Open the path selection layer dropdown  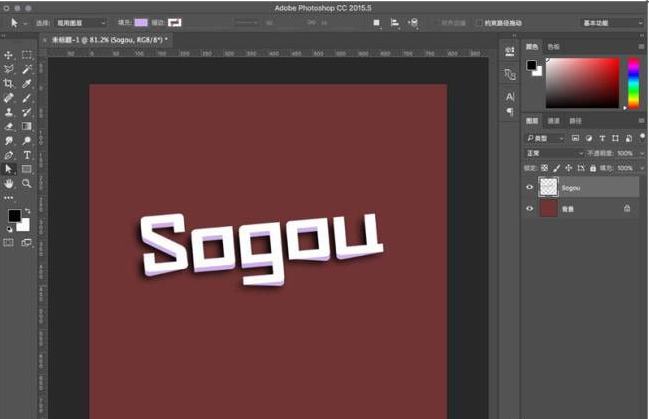[80, 23]
